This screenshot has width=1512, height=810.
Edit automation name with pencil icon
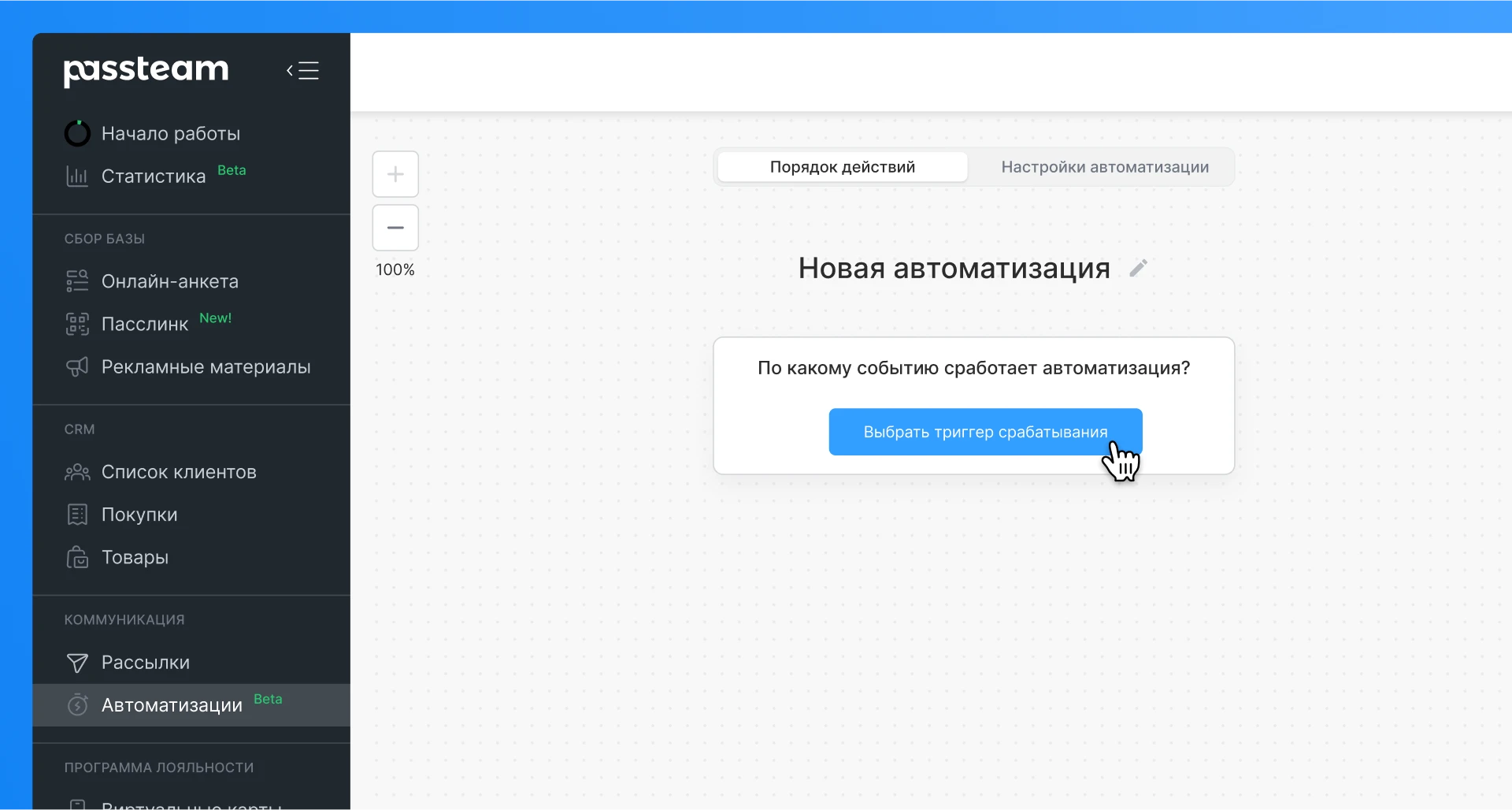pyautogui.click(x=1138, y=269)
